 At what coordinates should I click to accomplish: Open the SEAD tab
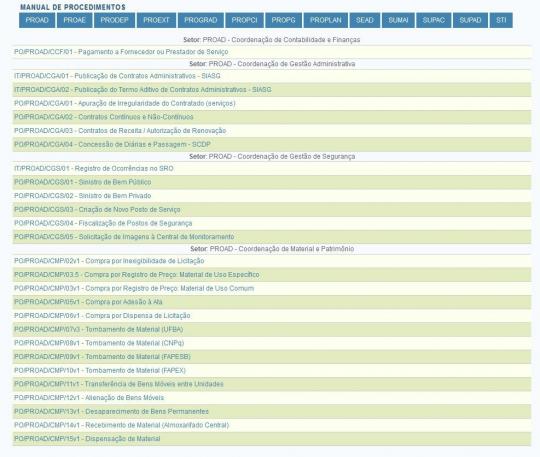pos(365,20)
